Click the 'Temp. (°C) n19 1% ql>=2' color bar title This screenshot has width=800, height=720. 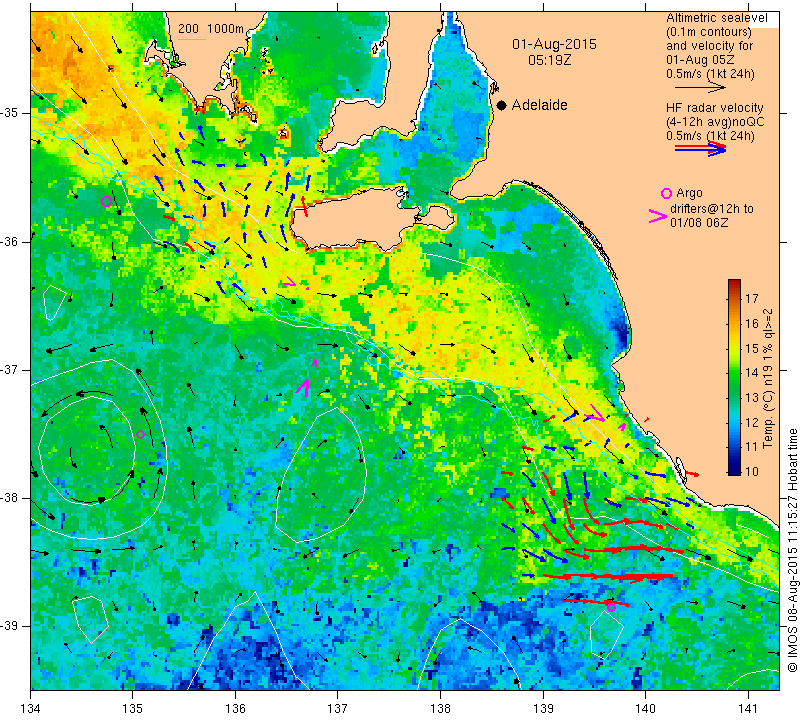point(768,378)
